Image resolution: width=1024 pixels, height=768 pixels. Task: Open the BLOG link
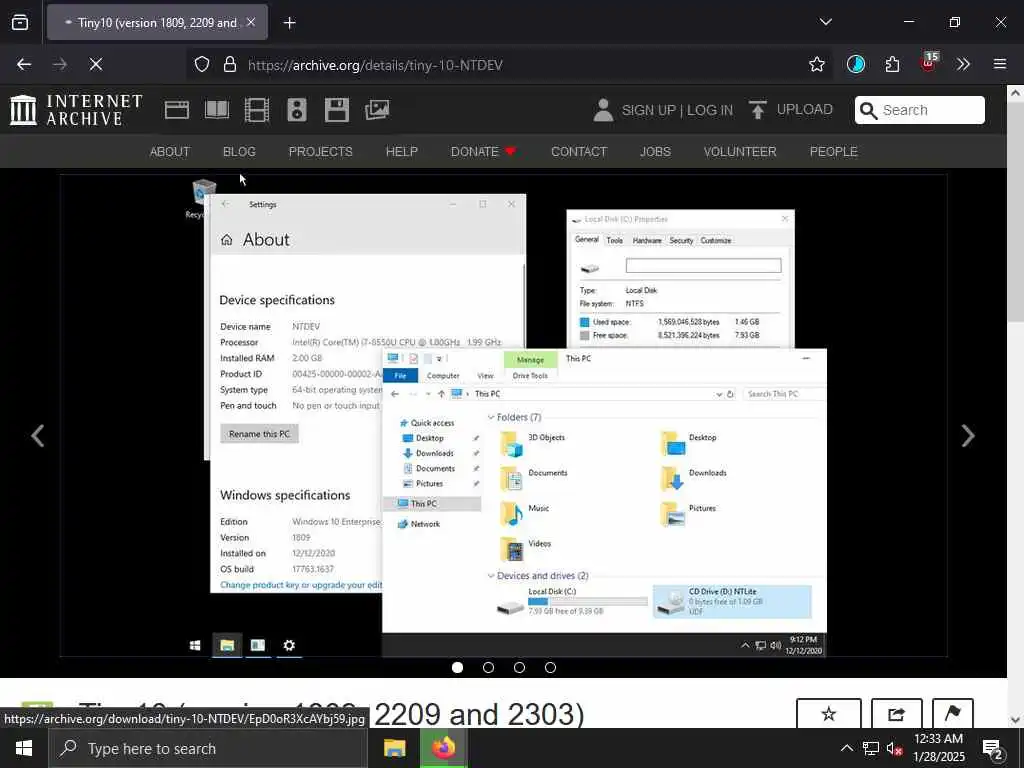pyautogui.click(x=239, y=152)
